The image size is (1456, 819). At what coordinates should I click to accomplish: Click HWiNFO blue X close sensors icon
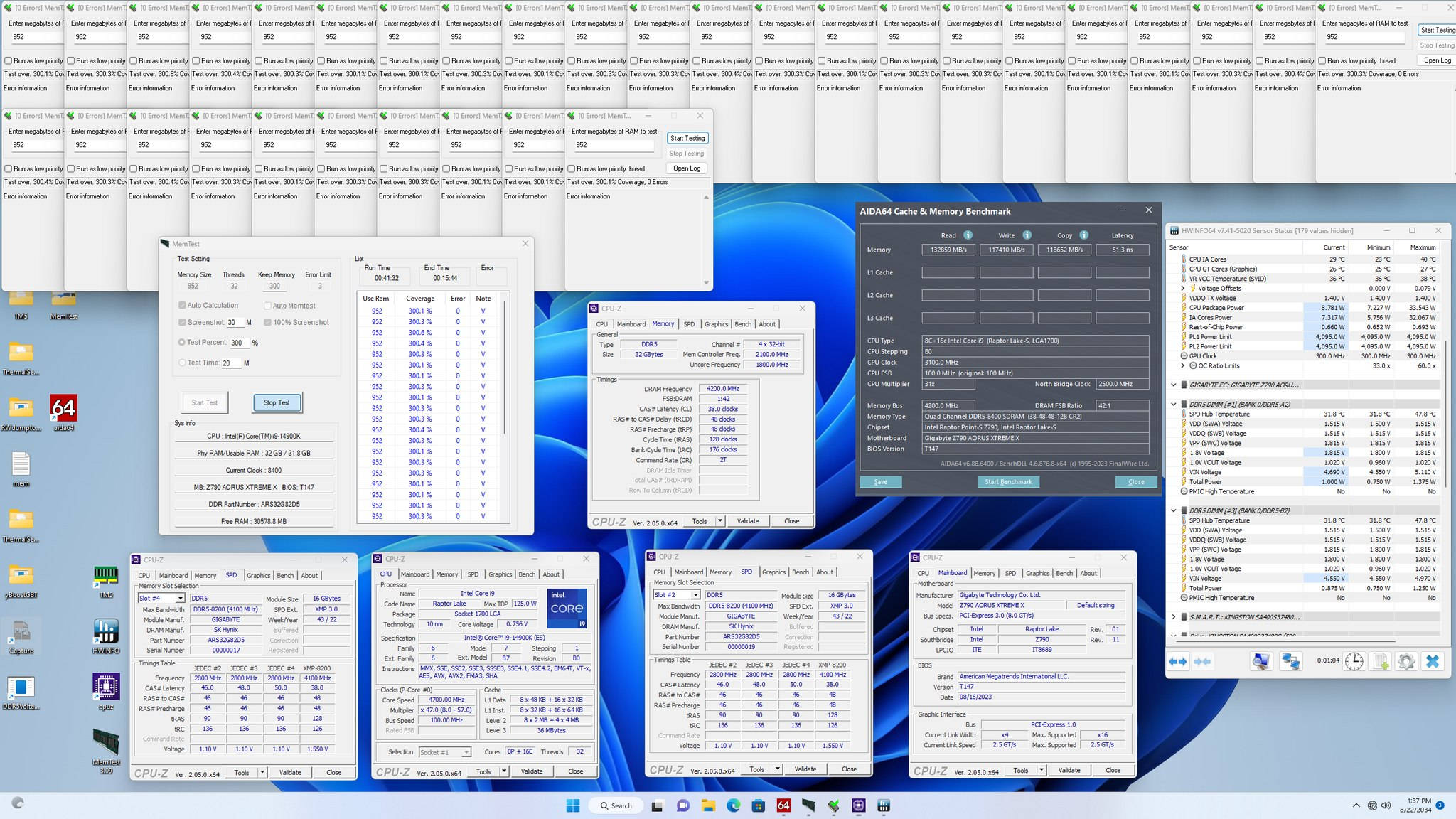click(x=1433, y=661)
